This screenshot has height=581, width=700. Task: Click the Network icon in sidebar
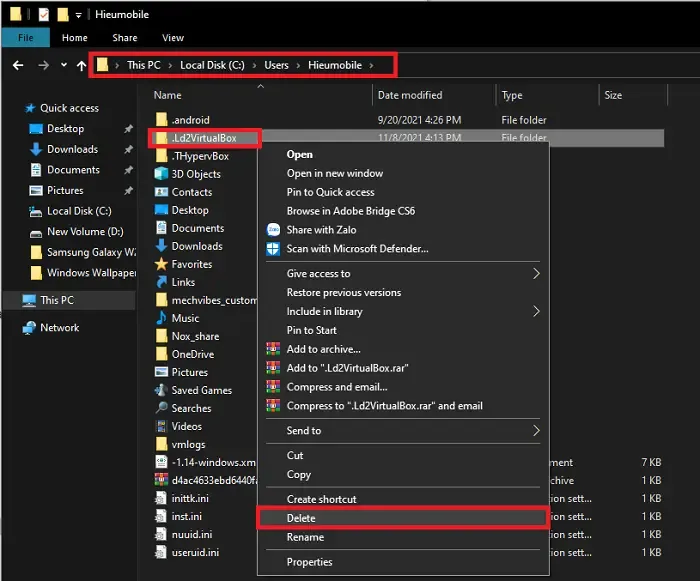tap(28, 328)
